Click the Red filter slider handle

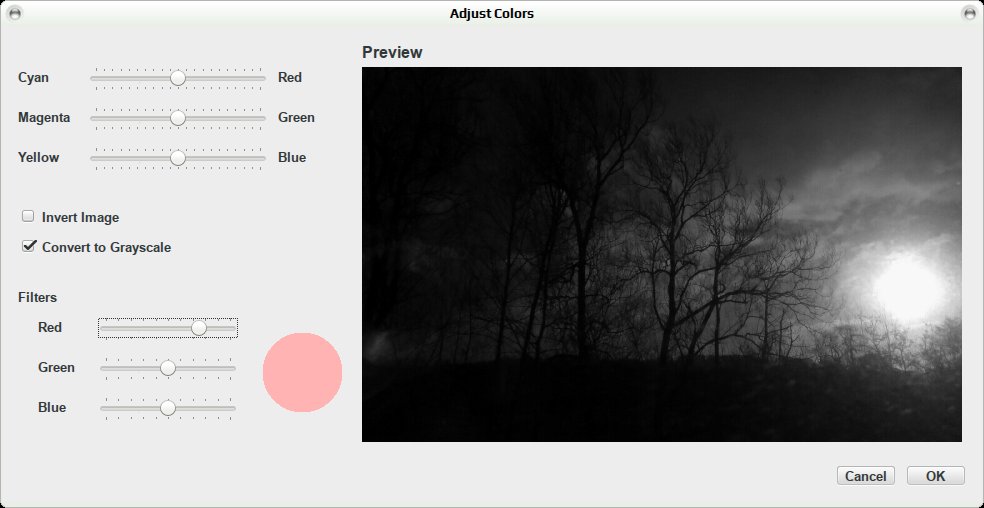tap(199, 328)
